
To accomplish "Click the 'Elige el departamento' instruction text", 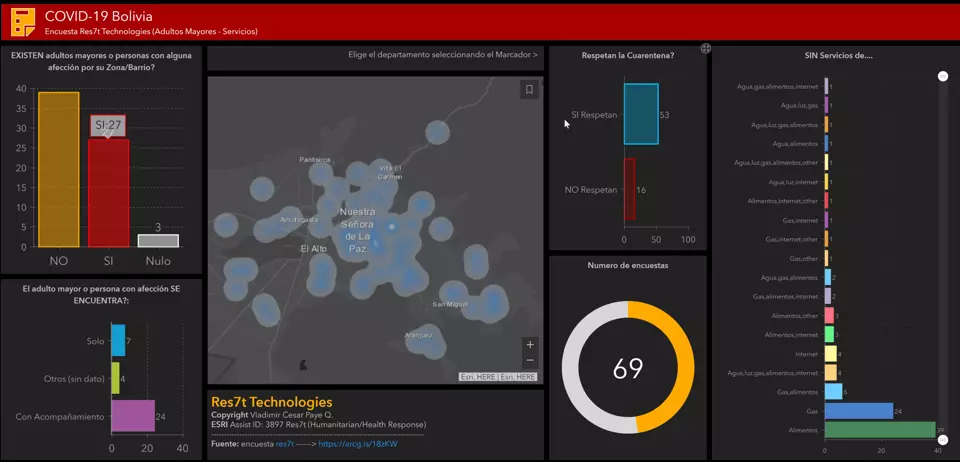I will coord(443,54).
